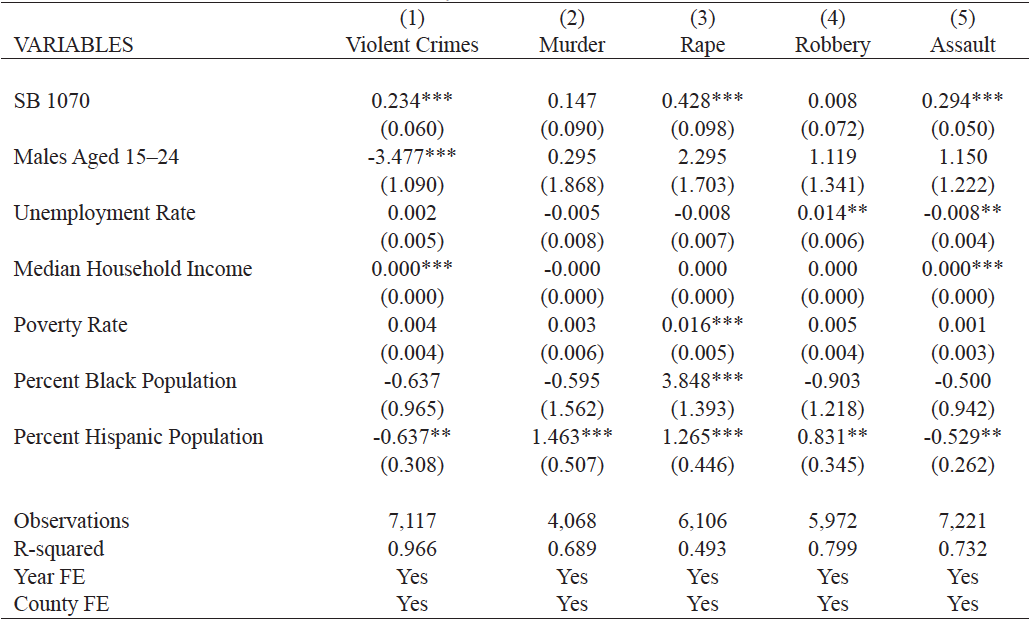Select the Assault column heading
This screenshot has height=622, width=1034.
pyautogui.click(x=962, y=45)
